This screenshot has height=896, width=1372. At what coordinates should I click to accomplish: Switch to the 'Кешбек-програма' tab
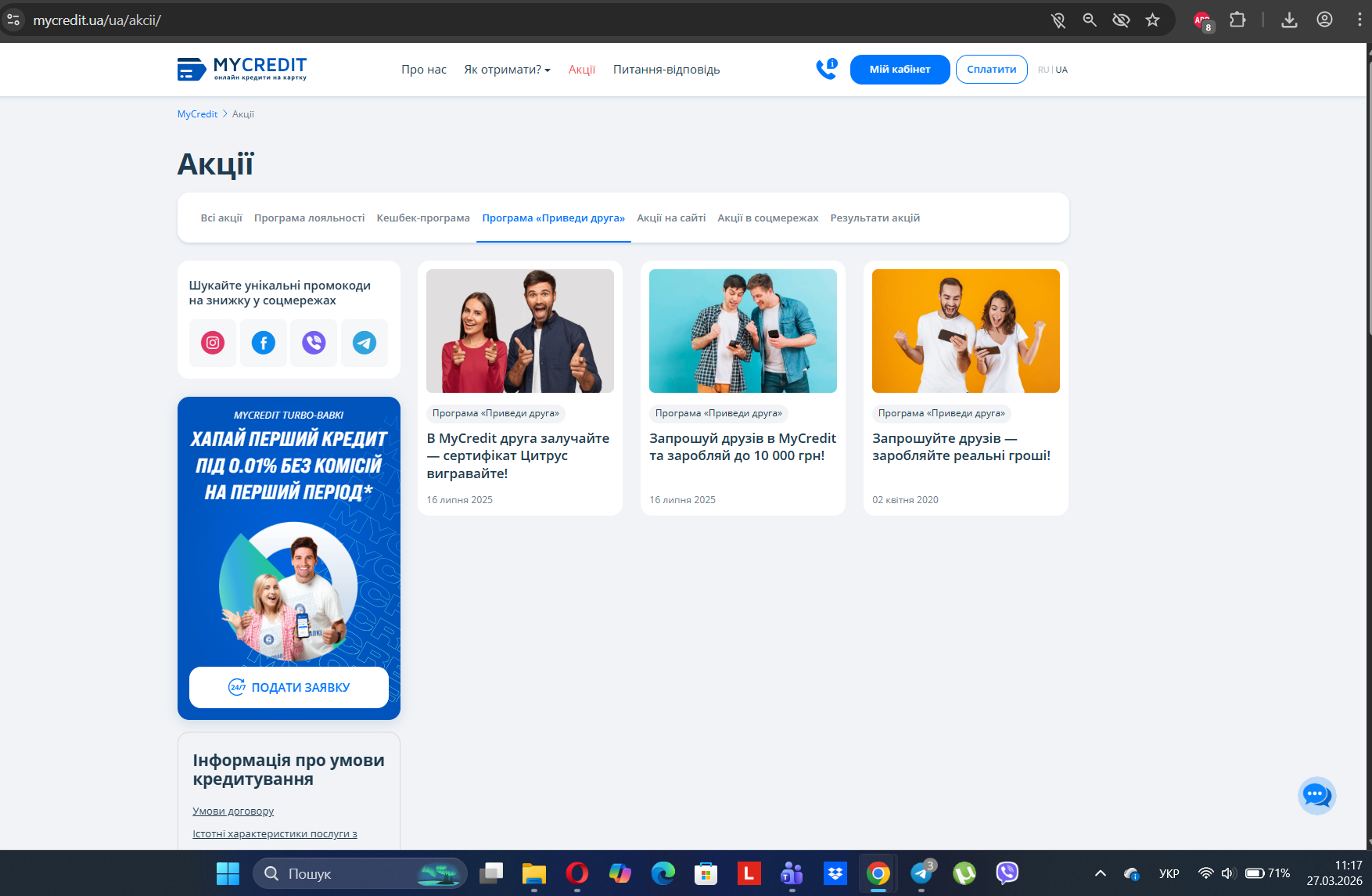tap(423, 218)
